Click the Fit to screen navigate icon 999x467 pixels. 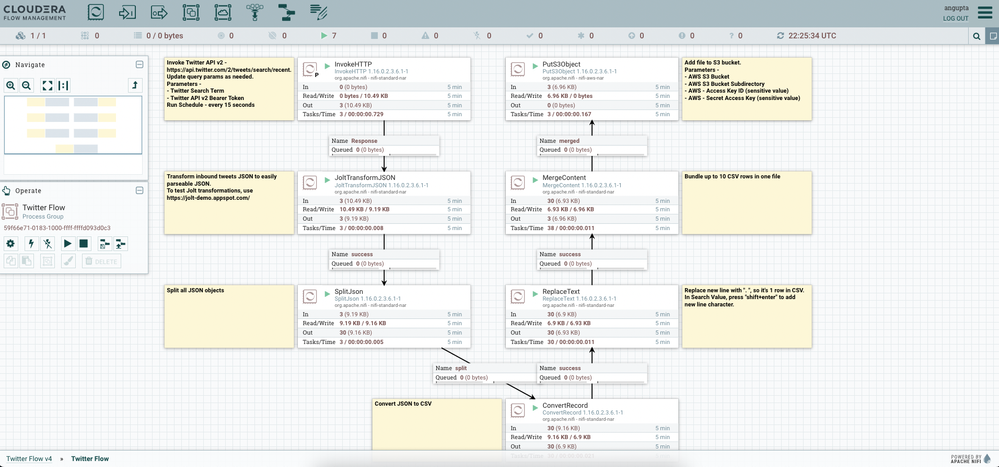pos(48,85)
